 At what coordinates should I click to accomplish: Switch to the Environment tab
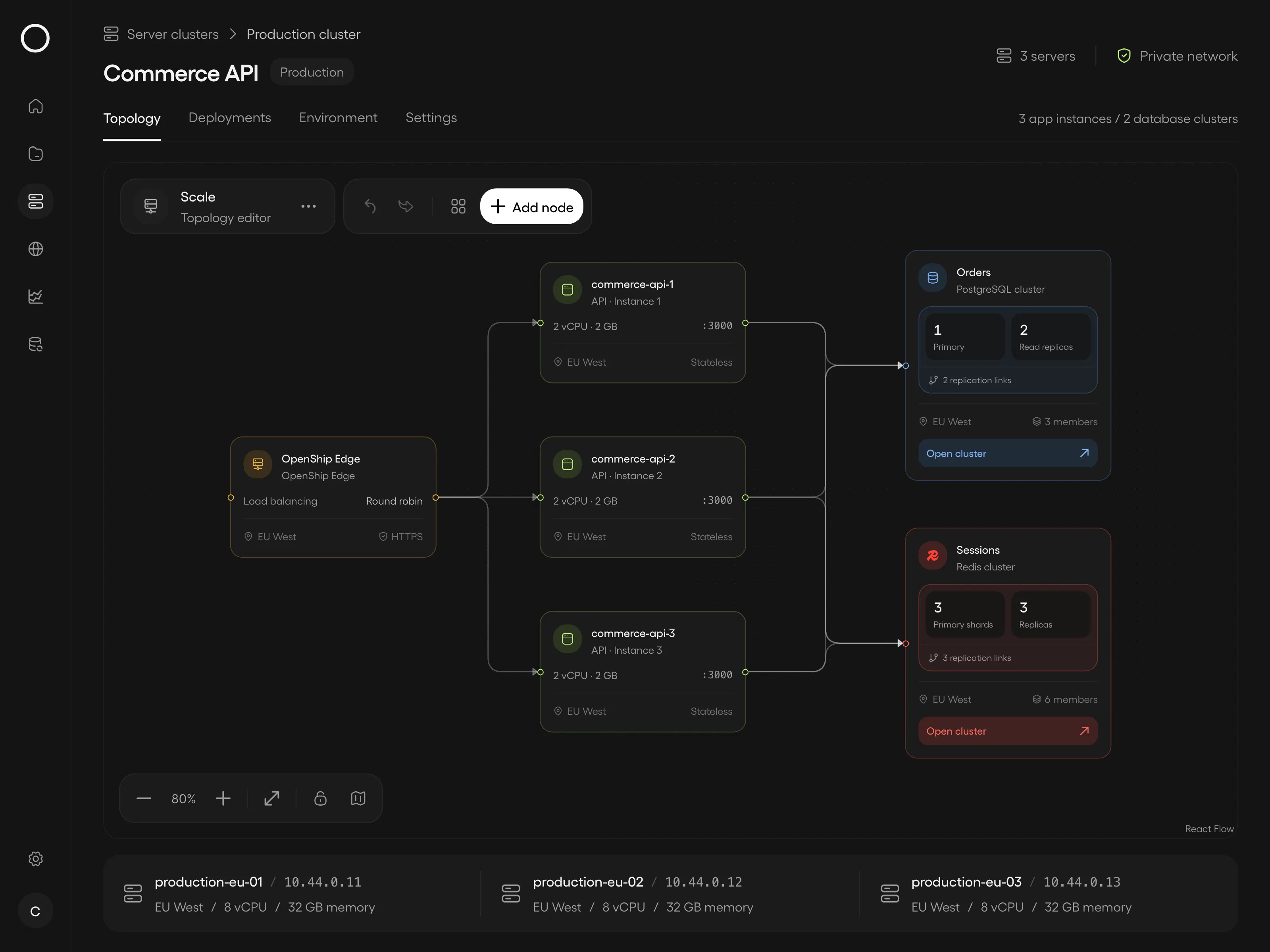pos(338,118)
